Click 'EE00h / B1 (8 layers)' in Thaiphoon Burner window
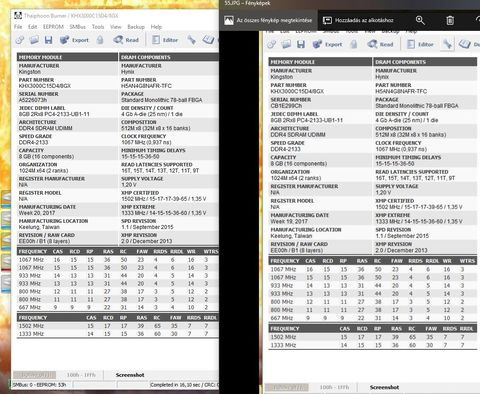 pos(44,241)
